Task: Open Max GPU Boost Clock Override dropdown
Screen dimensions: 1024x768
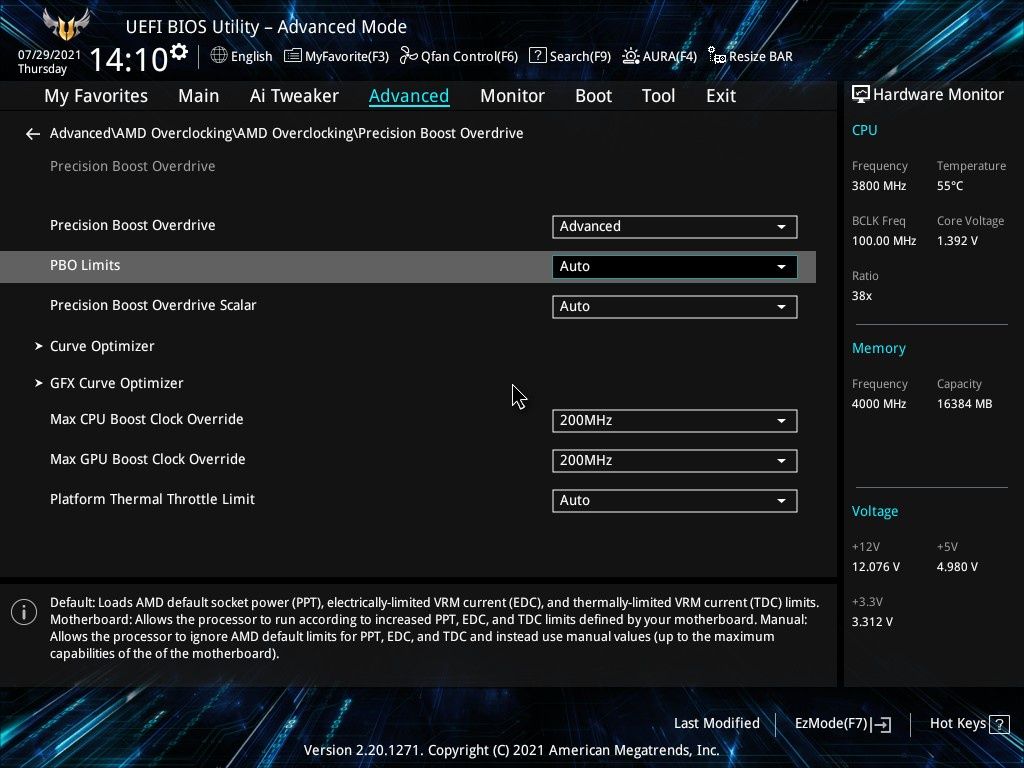Action: point(675,460)
